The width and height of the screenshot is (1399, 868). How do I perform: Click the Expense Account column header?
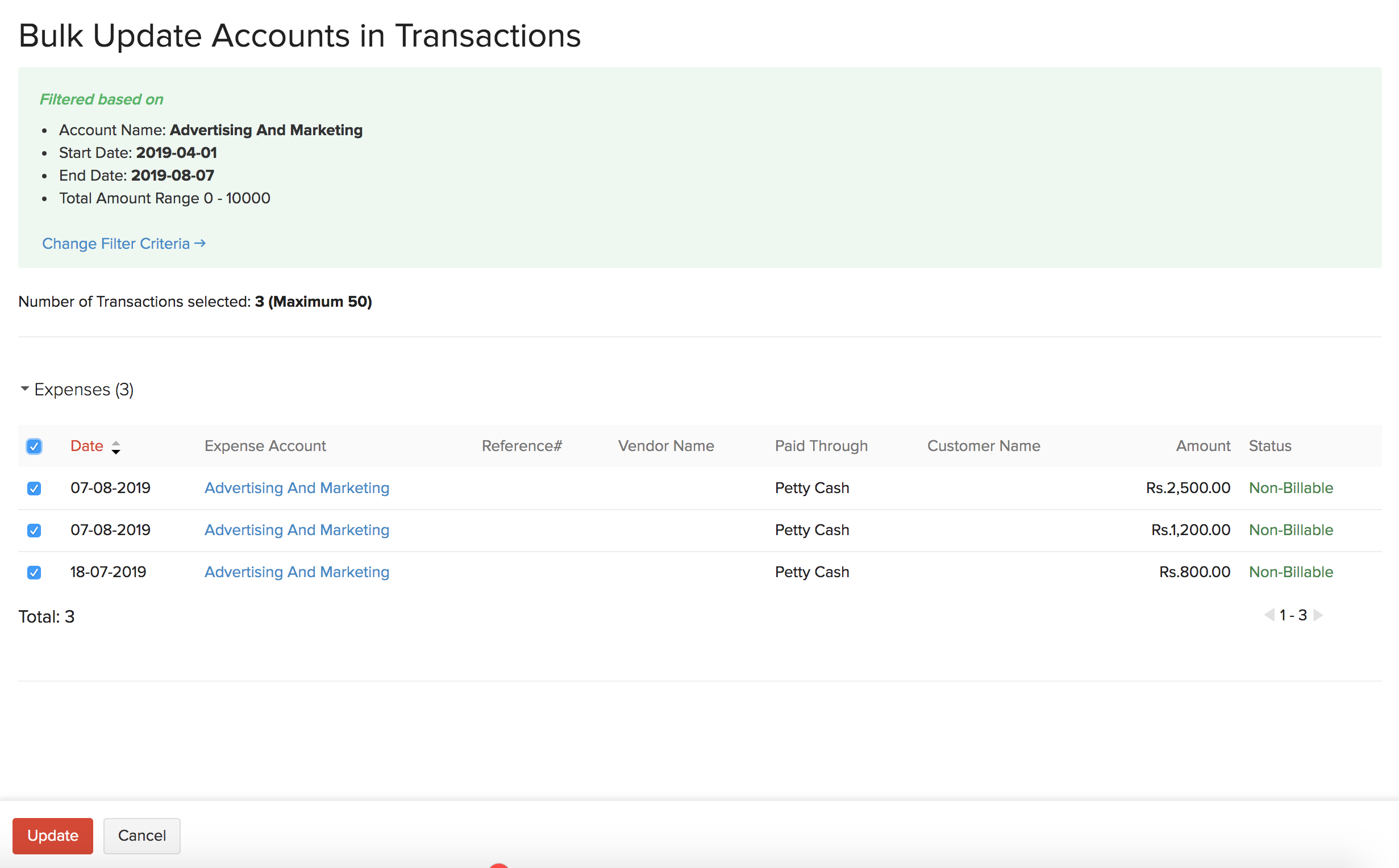265,445
